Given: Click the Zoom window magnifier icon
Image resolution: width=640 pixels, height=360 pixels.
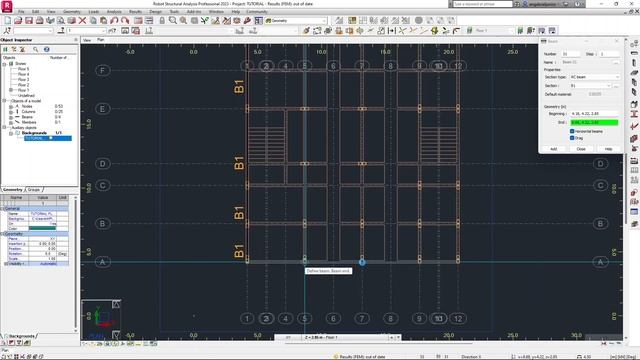Looking at the screenshot, I should coord(173,20).
